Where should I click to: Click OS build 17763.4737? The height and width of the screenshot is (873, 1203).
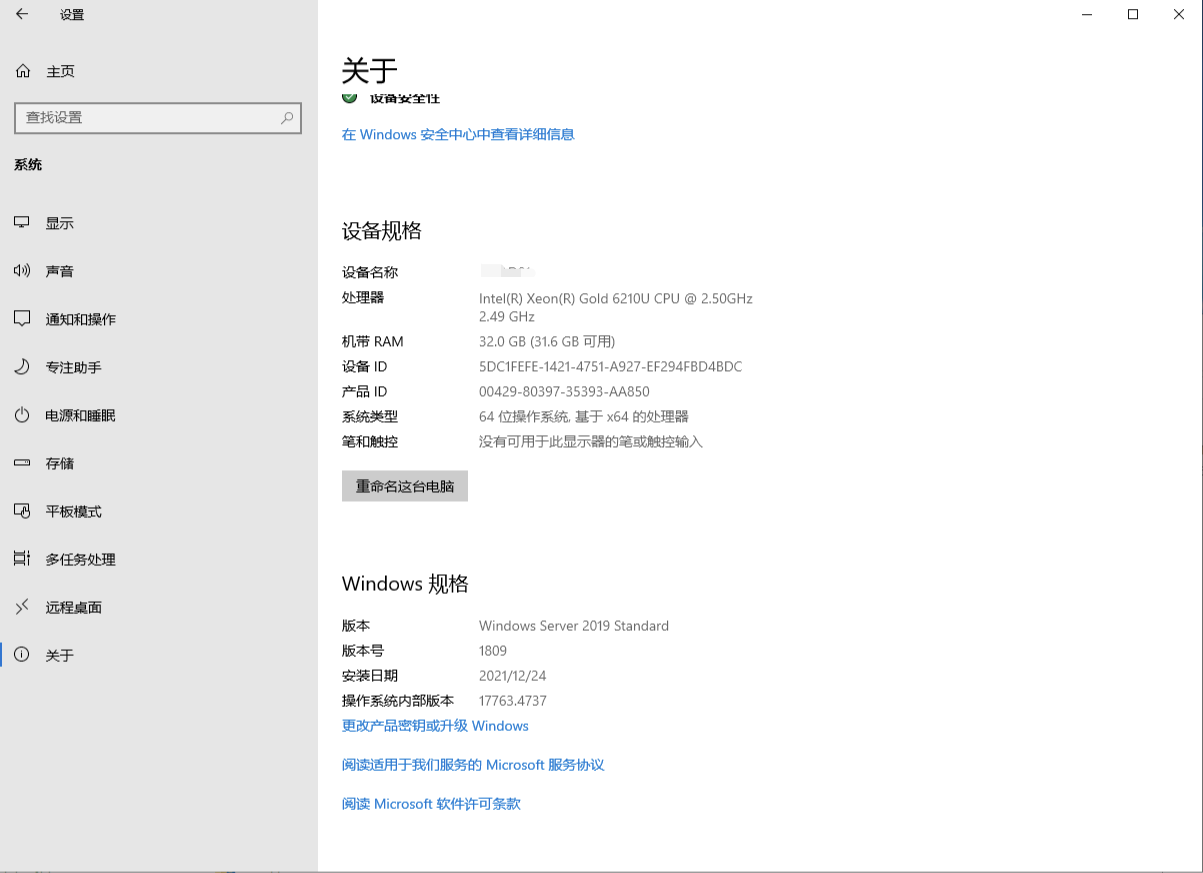point(513,701)
